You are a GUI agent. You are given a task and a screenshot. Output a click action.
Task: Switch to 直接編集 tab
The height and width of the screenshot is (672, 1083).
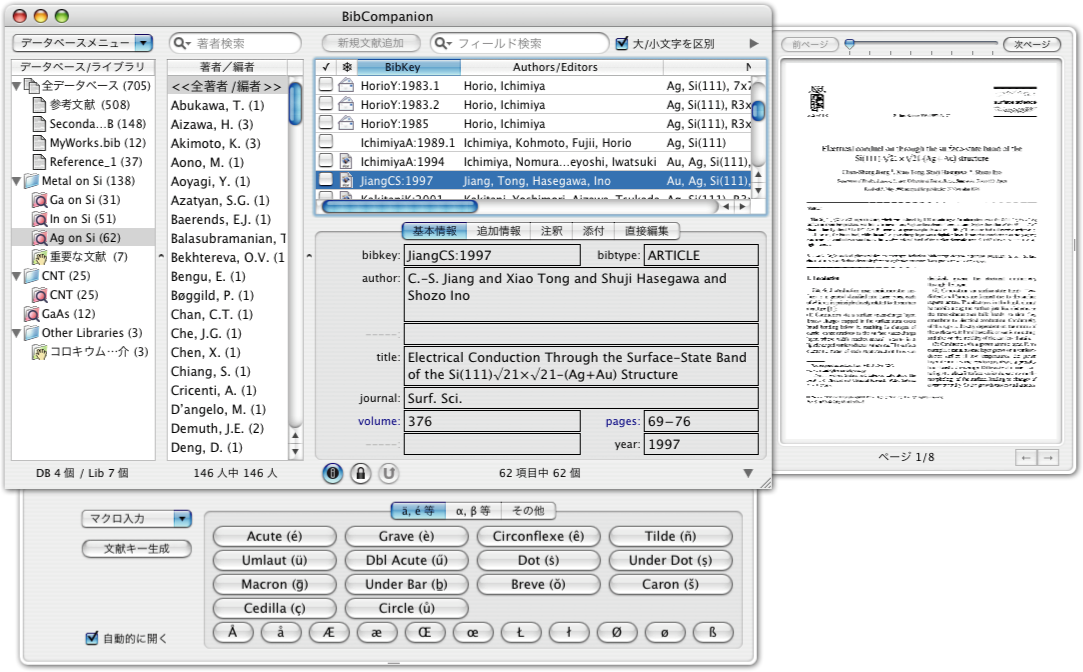pos(646,231)
